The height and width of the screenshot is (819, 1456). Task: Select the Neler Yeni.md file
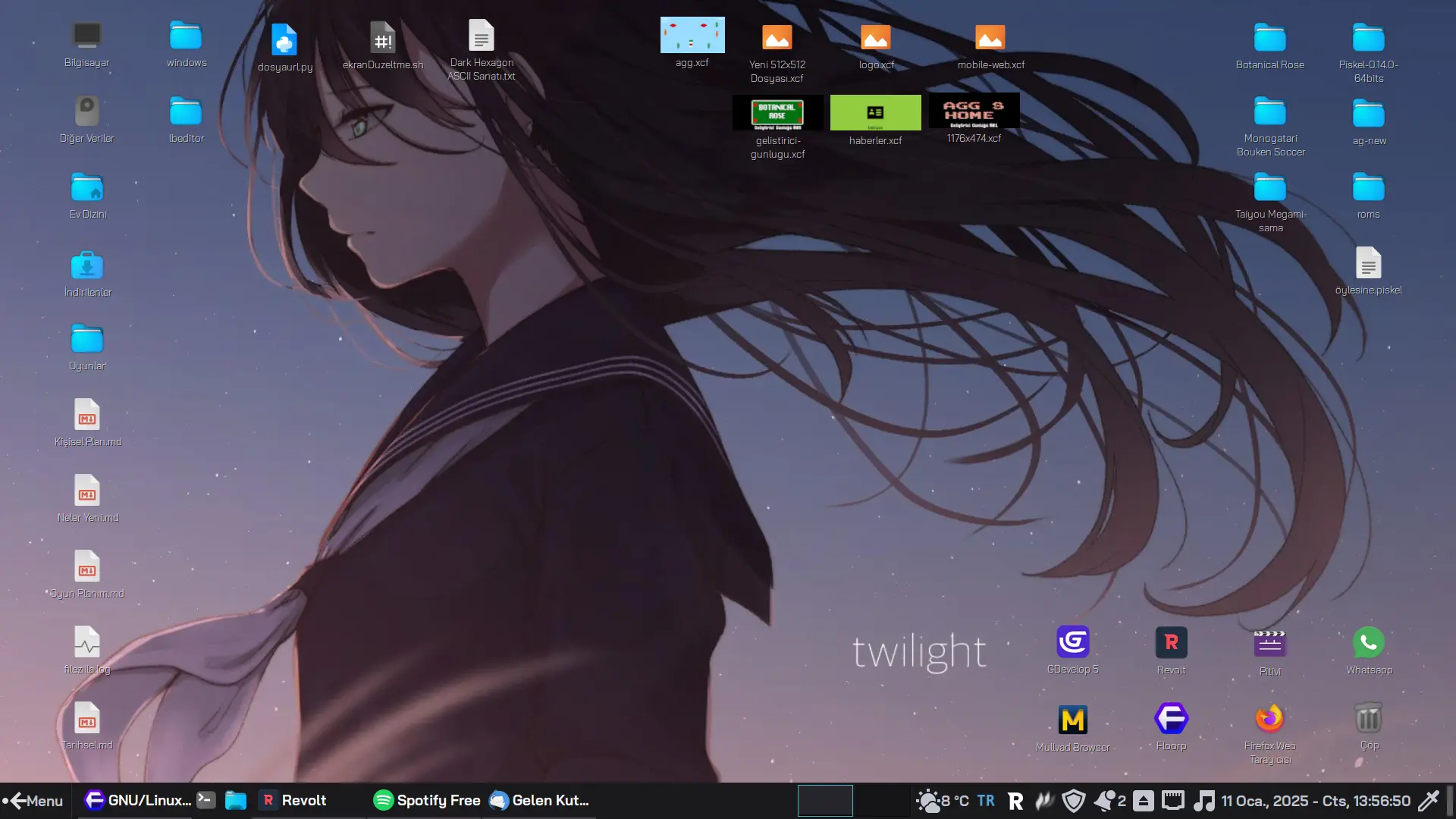point(87,499)
